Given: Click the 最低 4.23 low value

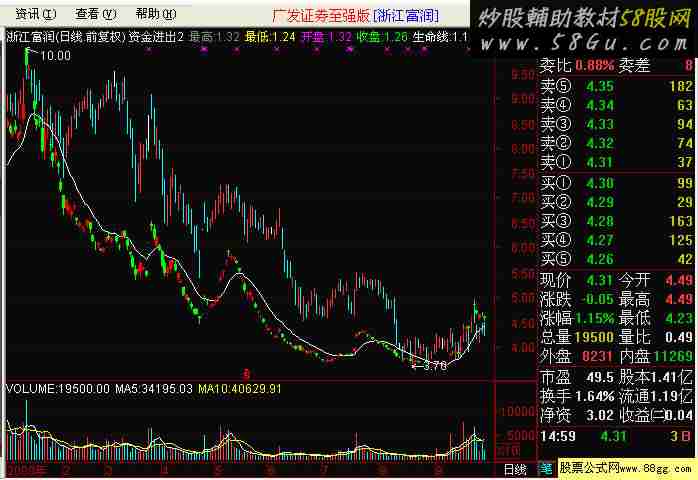Looking at the screenshot, I should coord(679,319).
